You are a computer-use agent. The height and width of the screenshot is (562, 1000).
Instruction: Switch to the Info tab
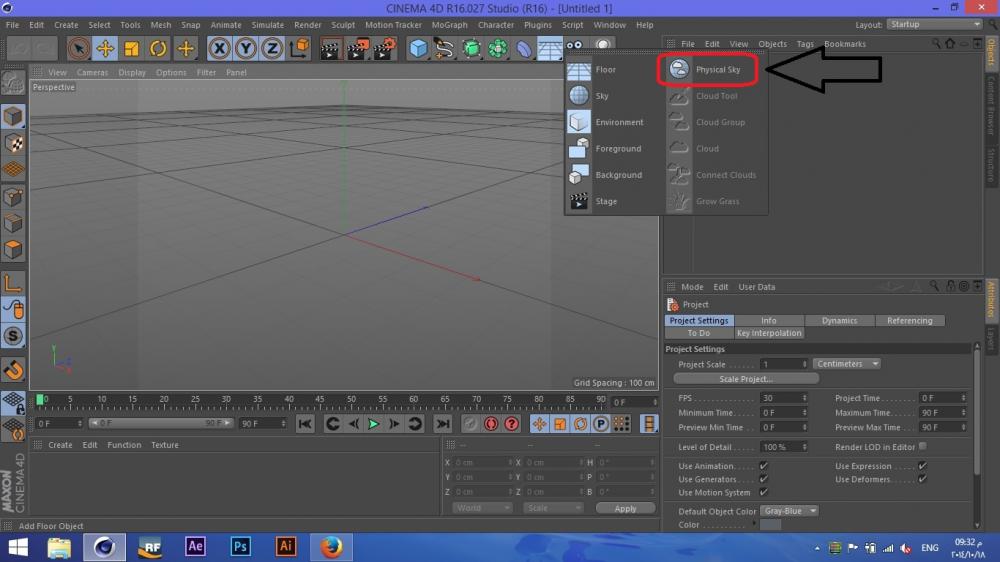(x=769, y=321)
